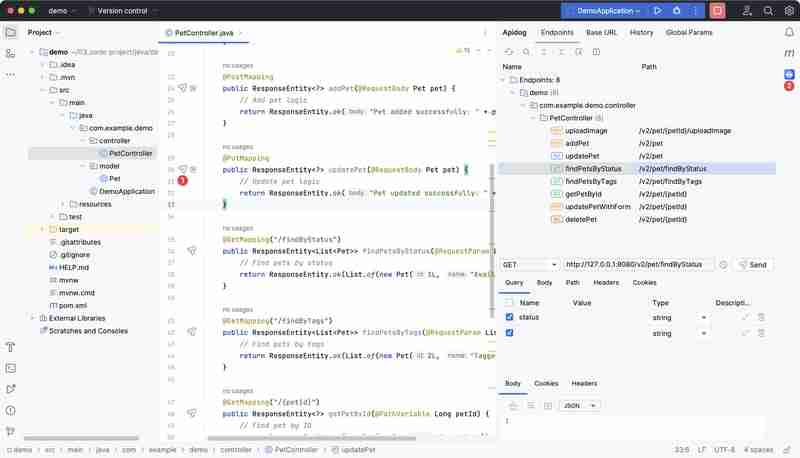Open the request Path tab

tap(572, 283)
